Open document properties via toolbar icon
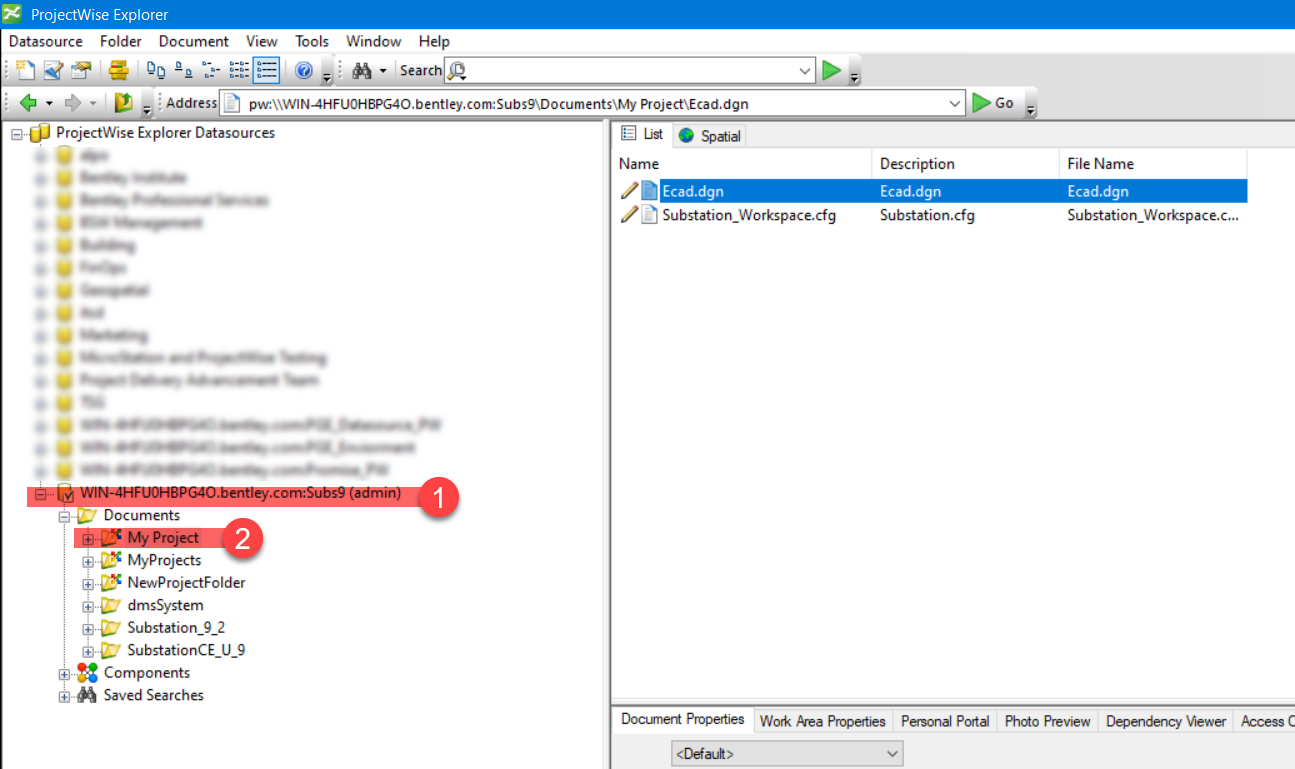Viewport: 1295px width, 769px height. 80,70
